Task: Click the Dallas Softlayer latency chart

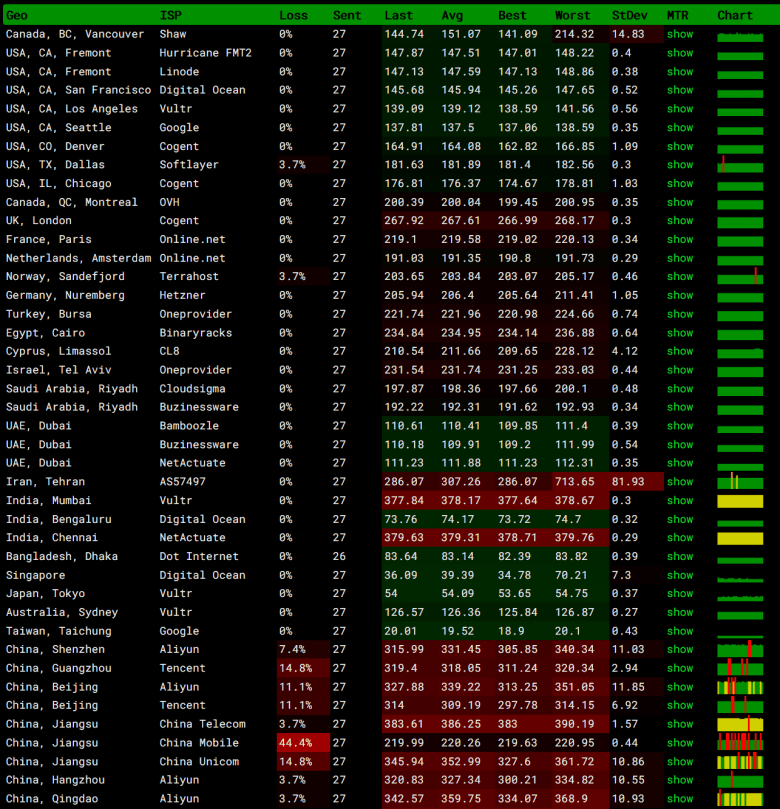Action: [x=740, y=165]
